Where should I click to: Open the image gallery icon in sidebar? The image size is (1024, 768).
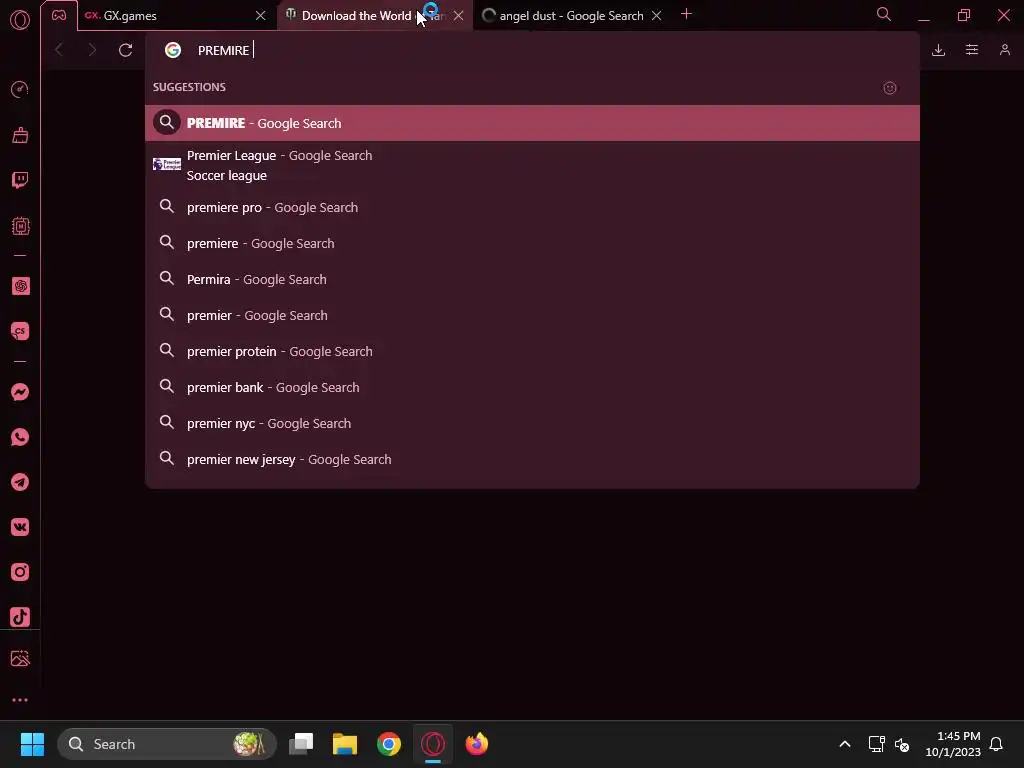pyautogui.click(x=20, y=658)
